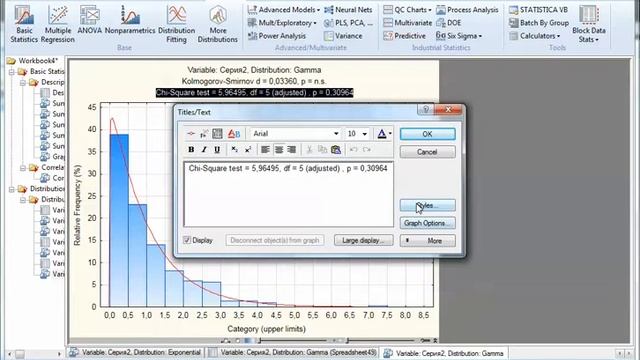The width and height of the screenshot is (640, 360).
Task: Click inside the title text edit box
Action: (289, 194)
